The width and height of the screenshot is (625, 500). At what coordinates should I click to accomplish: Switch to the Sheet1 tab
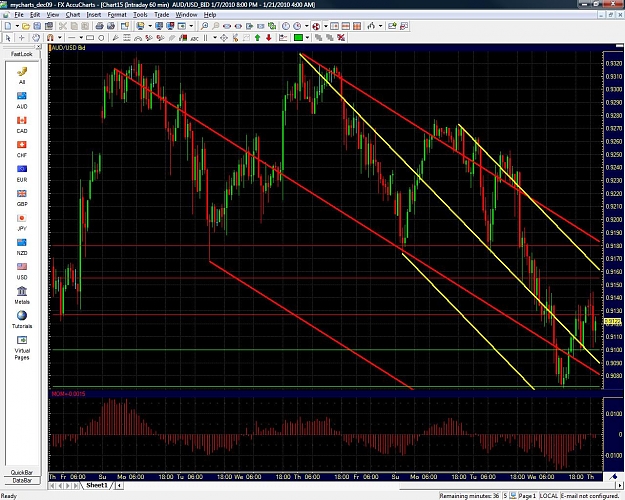97,485
